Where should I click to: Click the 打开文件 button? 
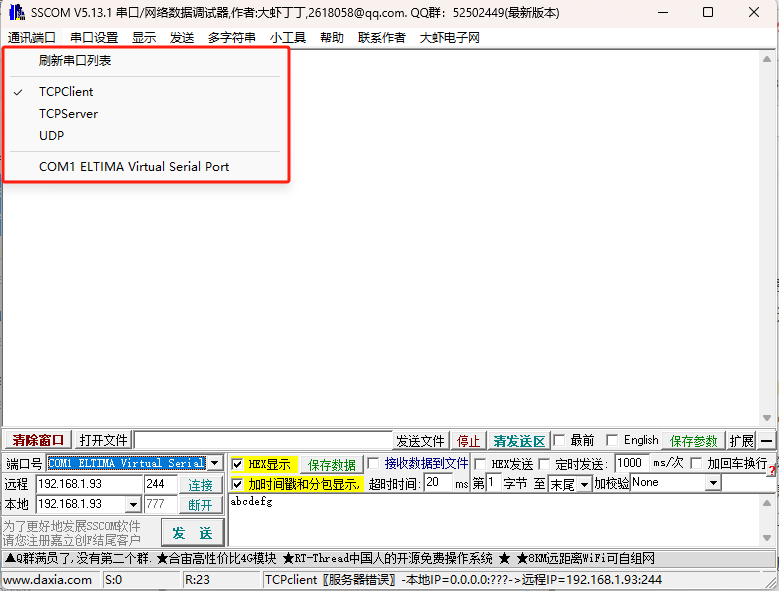pyautogui.click(x=103, y=441)
